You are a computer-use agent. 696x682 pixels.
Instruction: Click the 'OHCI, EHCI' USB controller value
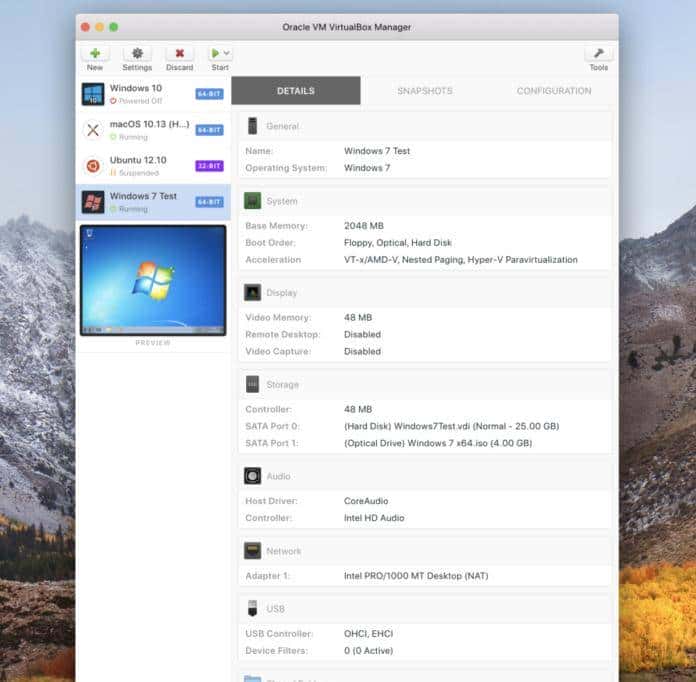click(x=368, y=634)
